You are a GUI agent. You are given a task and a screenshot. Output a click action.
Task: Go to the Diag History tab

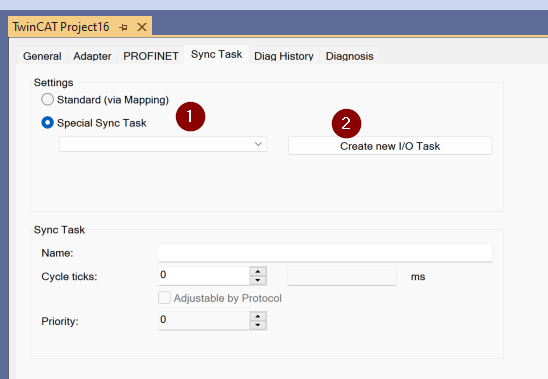(284, 56)
